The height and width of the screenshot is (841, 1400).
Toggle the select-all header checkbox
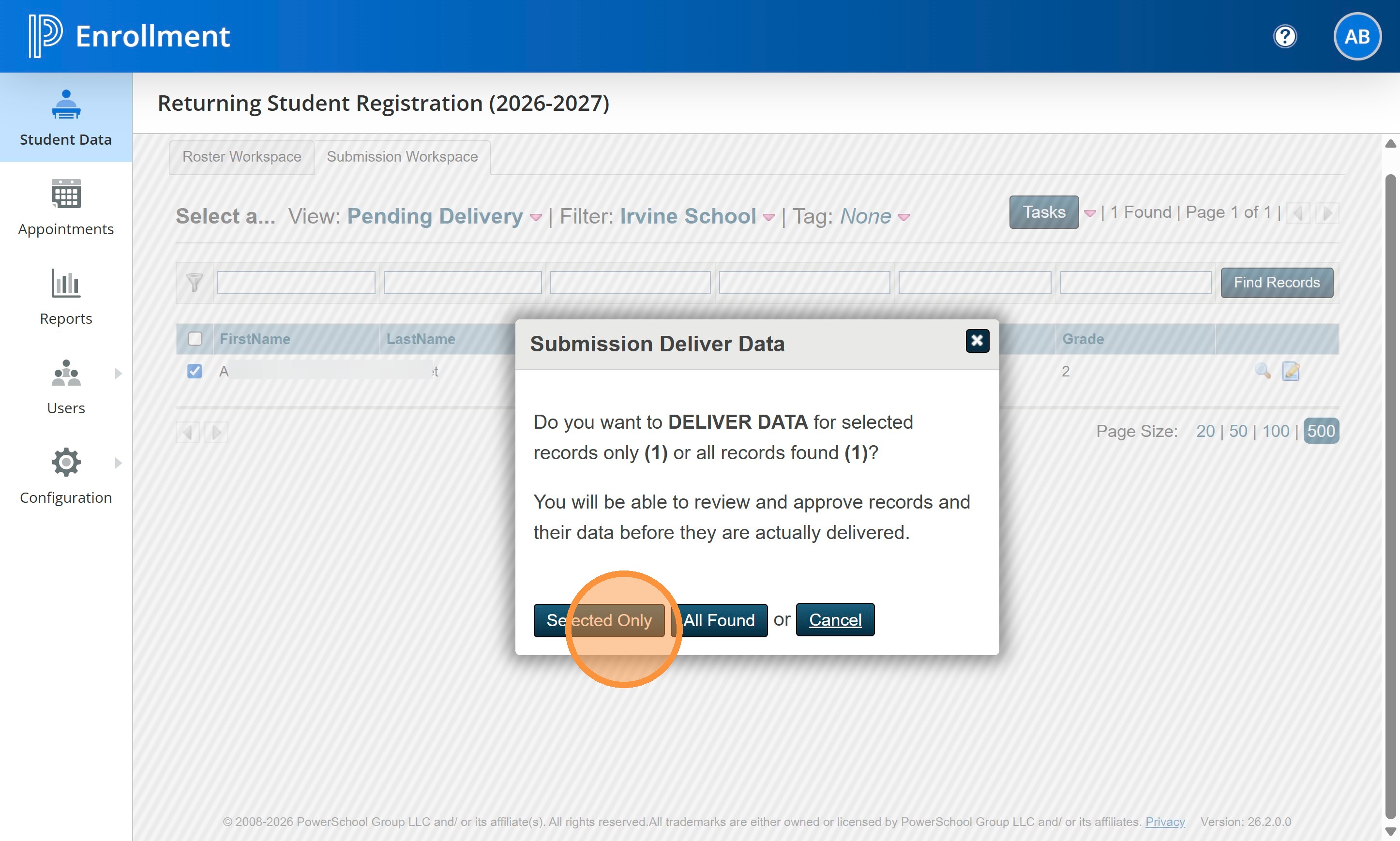[x=195, y=339]
